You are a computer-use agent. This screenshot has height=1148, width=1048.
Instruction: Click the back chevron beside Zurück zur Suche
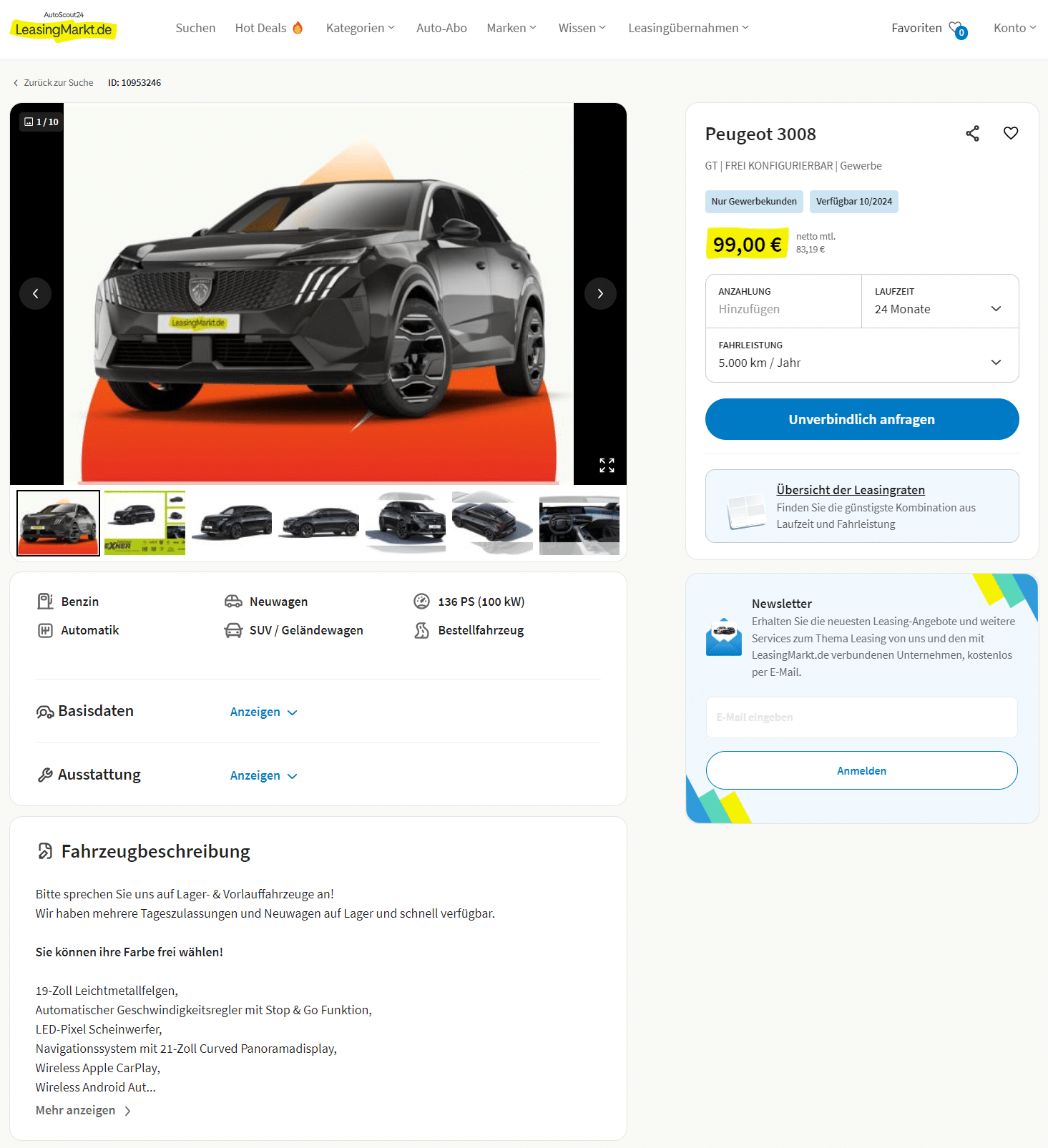point(16,83)
